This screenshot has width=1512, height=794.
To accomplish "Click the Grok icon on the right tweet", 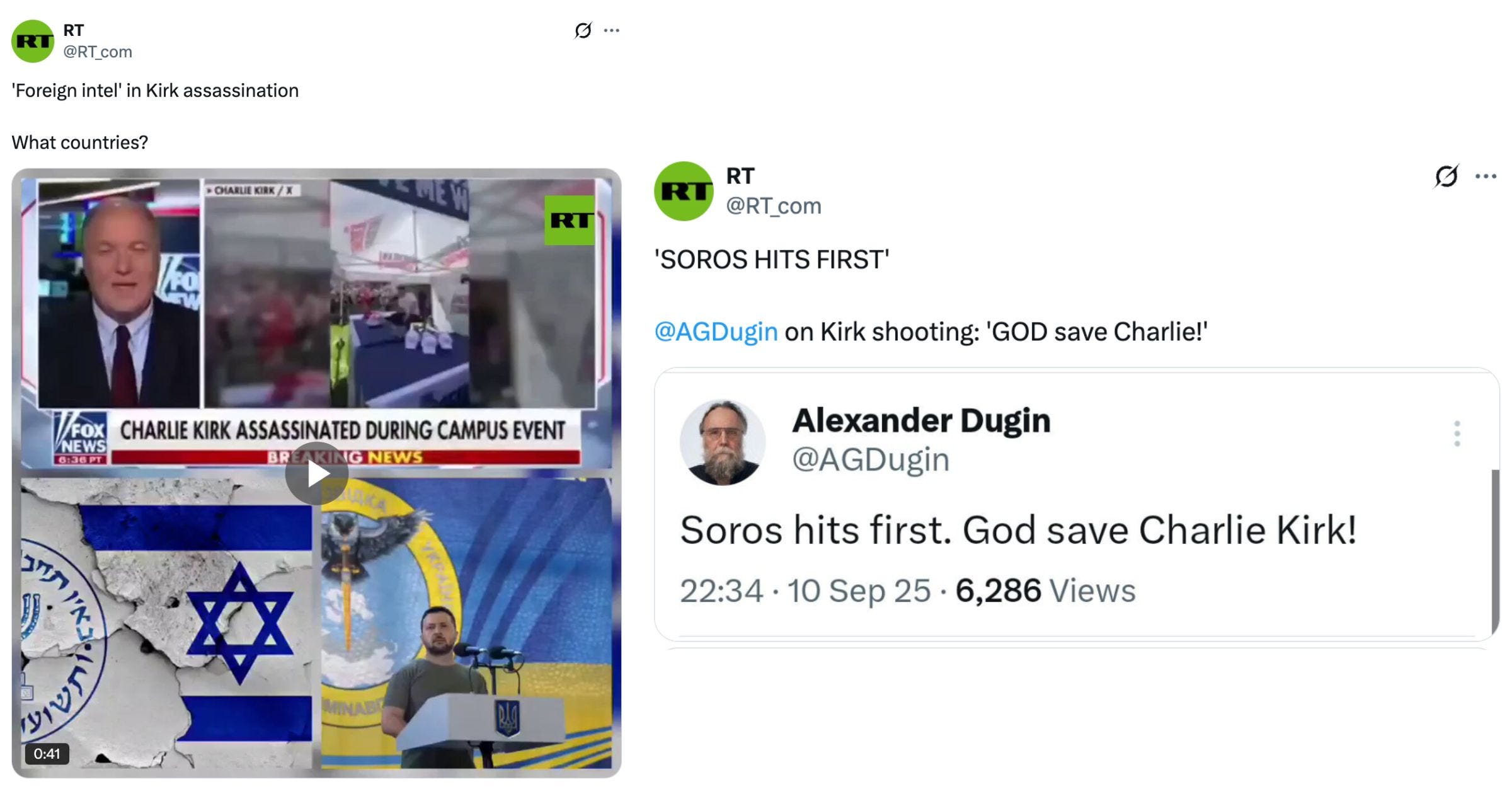I will click(1446, 176).
